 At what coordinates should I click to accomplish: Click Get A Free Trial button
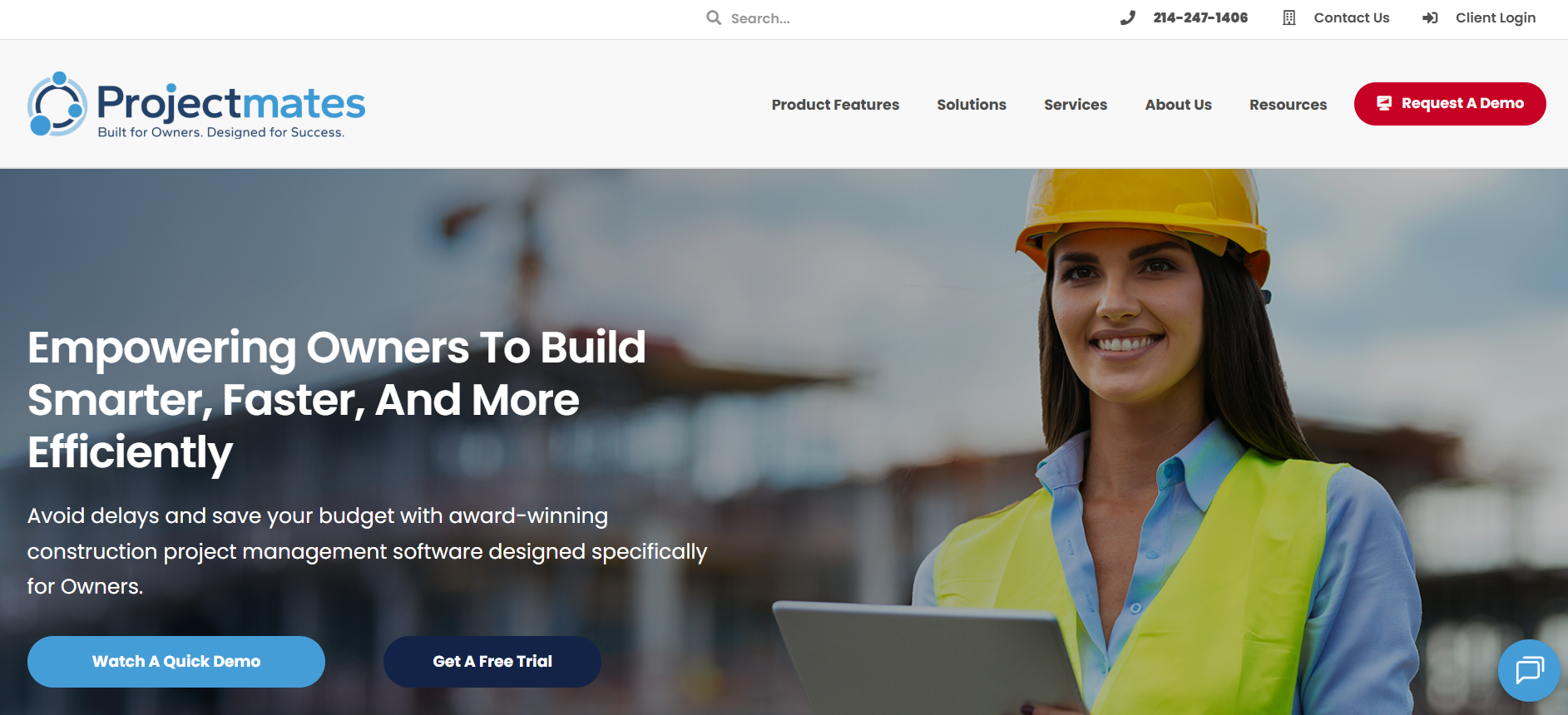(492, 662)
